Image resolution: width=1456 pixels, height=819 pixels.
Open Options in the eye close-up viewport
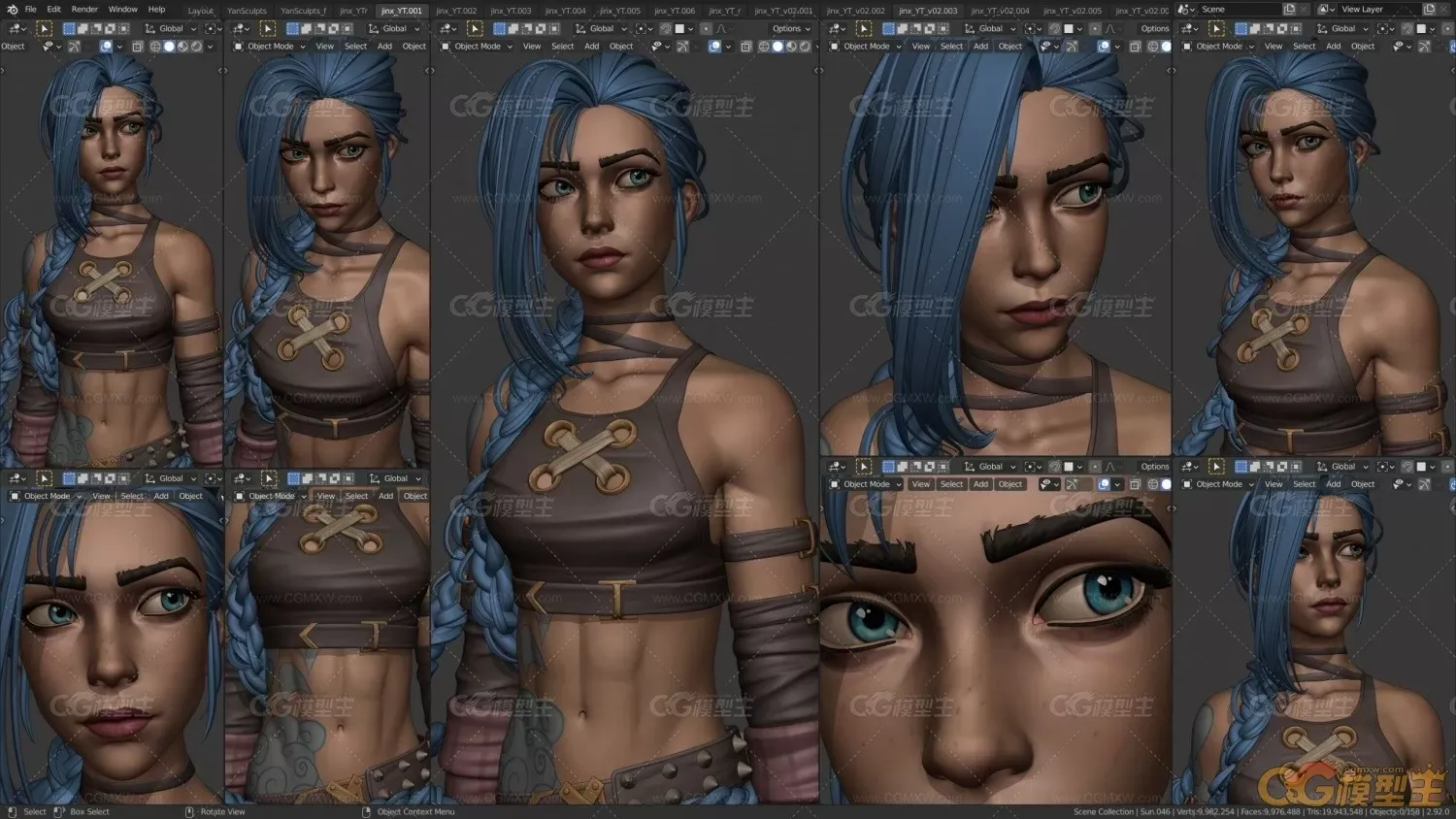tap(1155, 467)
